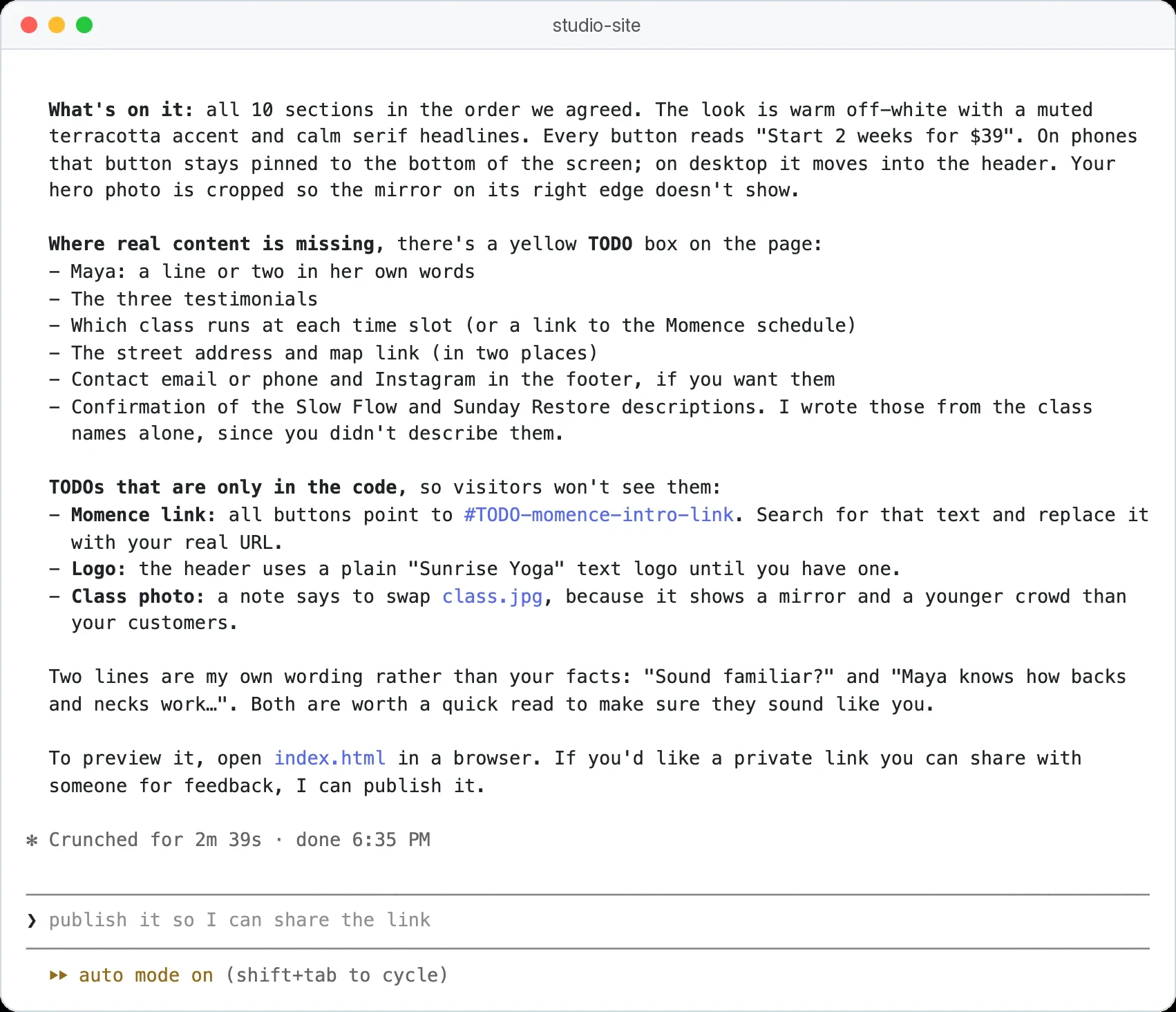Image resolution: width=1176 pixels, height=1012 pixels.
Task: Click the bold "Class photo:" label
Action: point(138,597)
